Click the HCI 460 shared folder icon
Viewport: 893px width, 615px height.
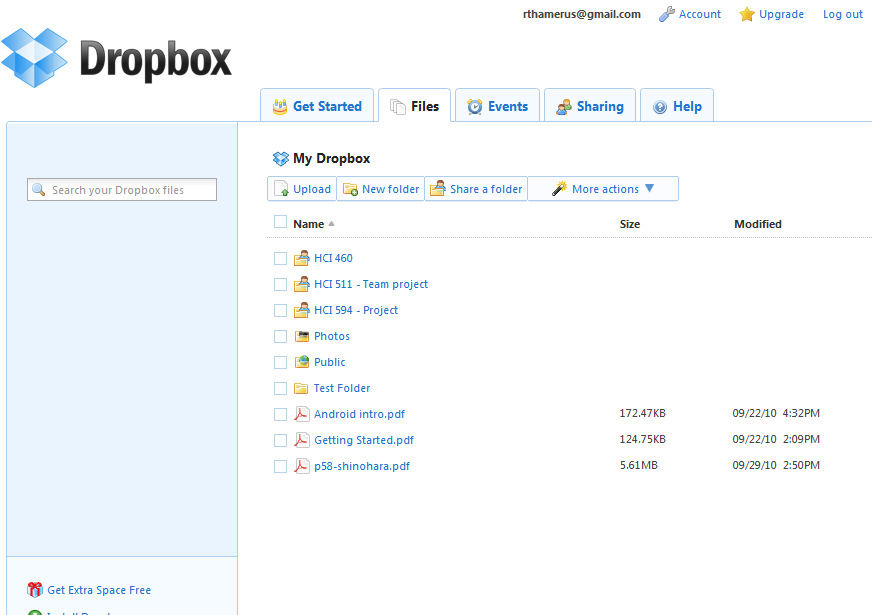302,259
